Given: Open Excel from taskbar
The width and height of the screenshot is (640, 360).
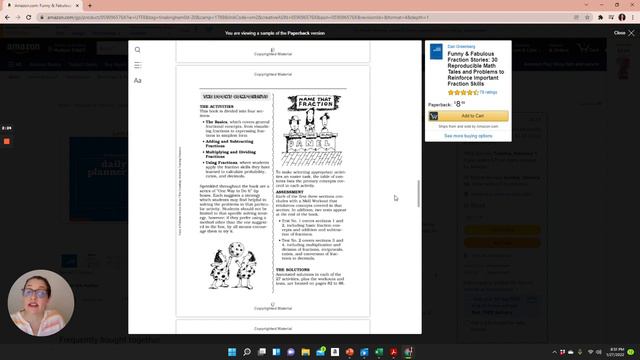Looking at the screenshot, I should coord(379,352).
